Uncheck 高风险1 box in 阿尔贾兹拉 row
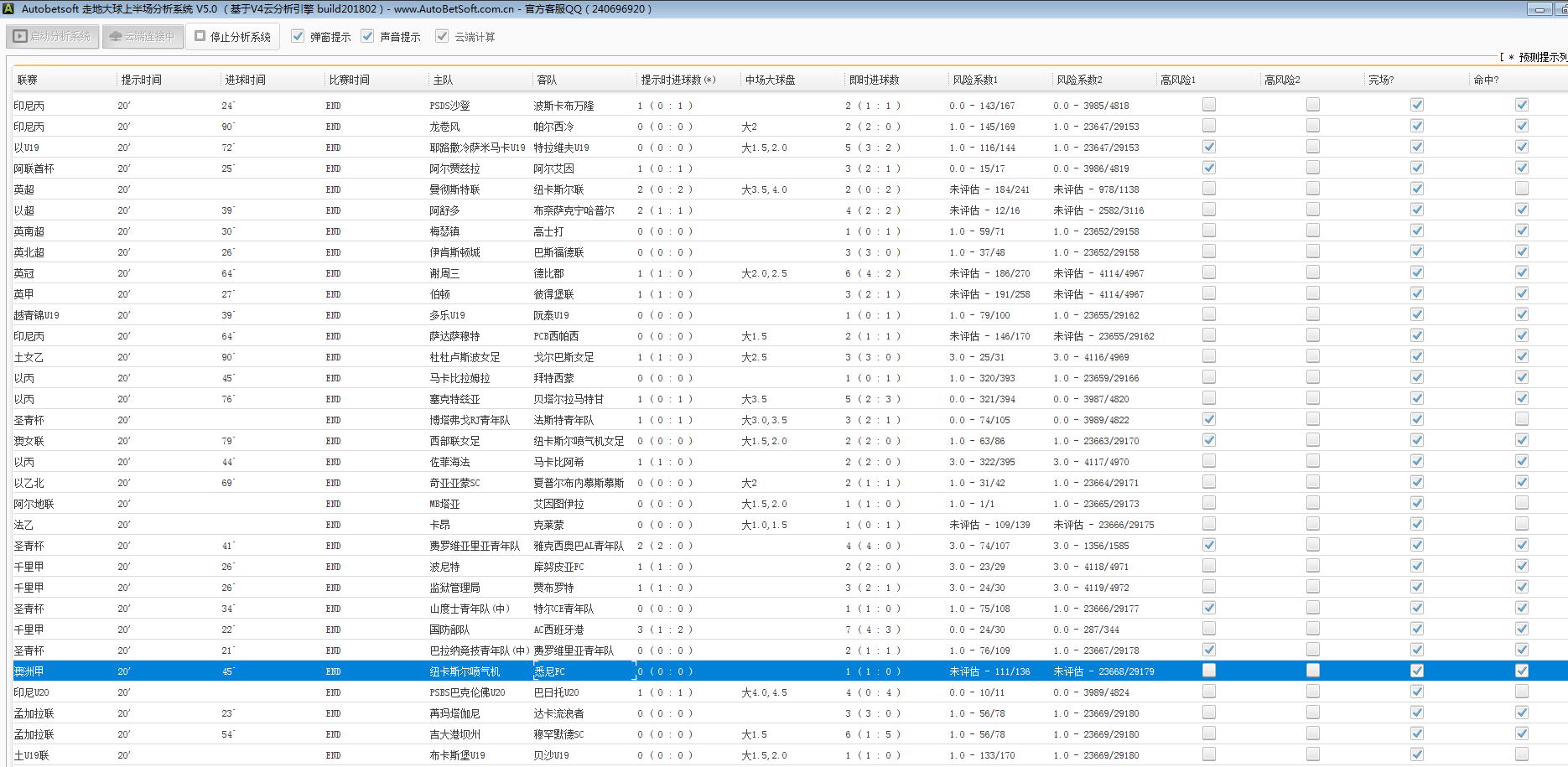Image resolution: width=1568 pixels, height=767 pixels. point(1209,168)
